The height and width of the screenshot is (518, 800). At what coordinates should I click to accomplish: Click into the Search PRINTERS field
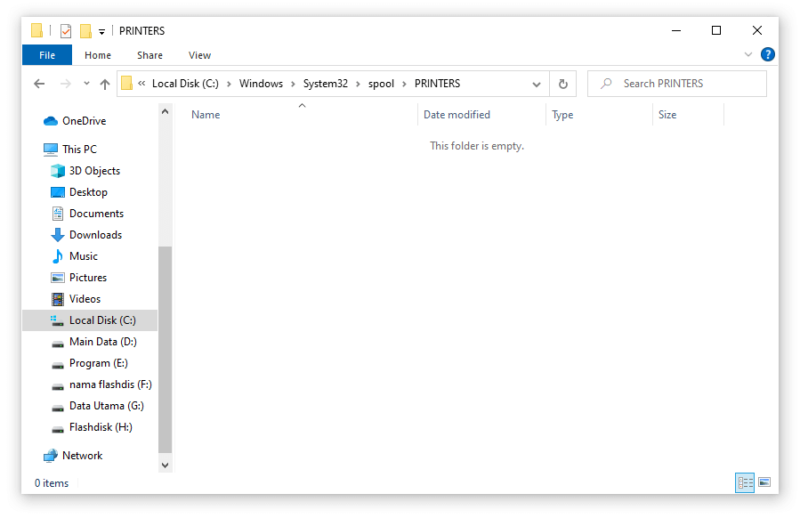pos(677,84)
